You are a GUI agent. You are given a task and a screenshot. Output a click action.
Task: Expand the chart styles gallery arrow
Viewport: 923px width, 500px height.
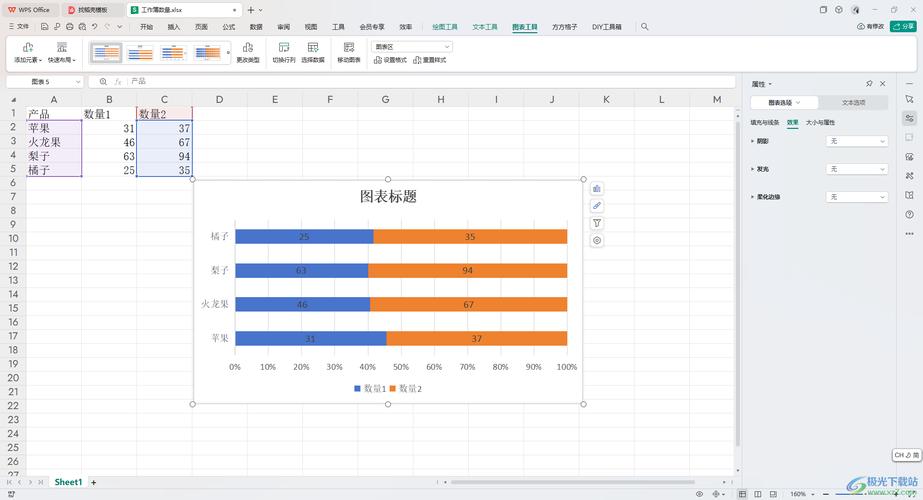228,53
